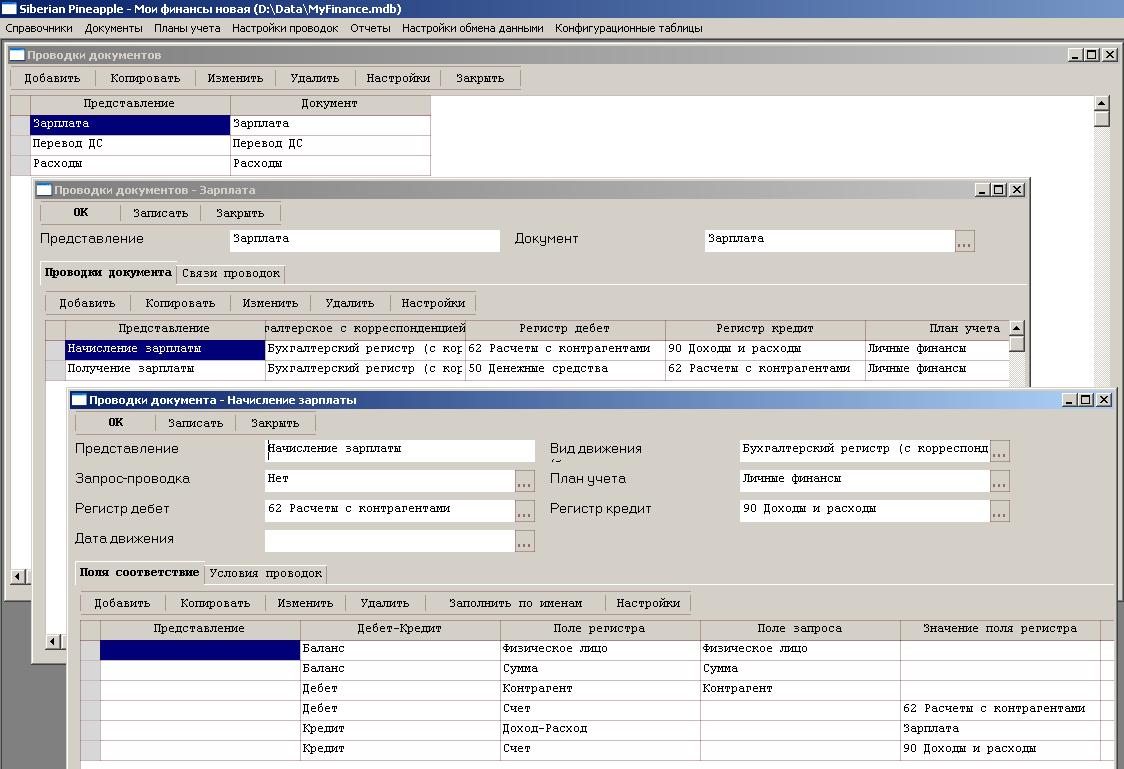Click Добавить in Поля соответствие toolbar
Viewport: 1124px width, 769px height.
point(123,603)
